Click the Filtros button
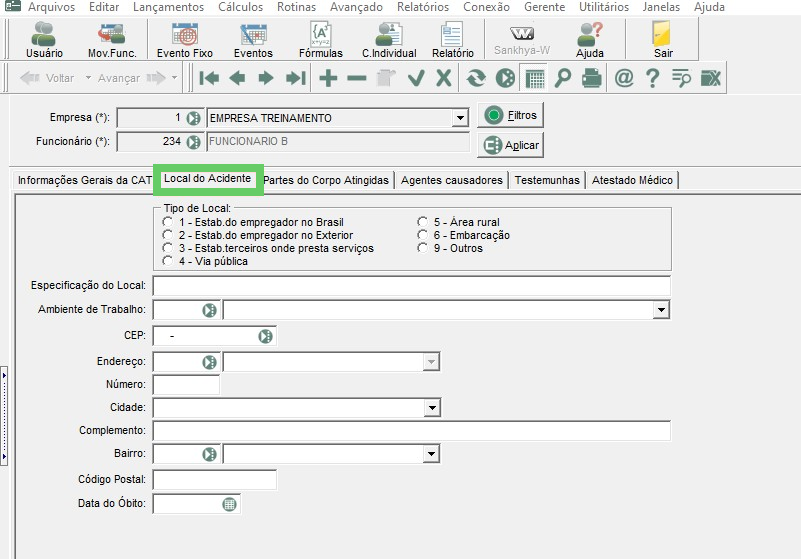 click(x=510, y=115)
